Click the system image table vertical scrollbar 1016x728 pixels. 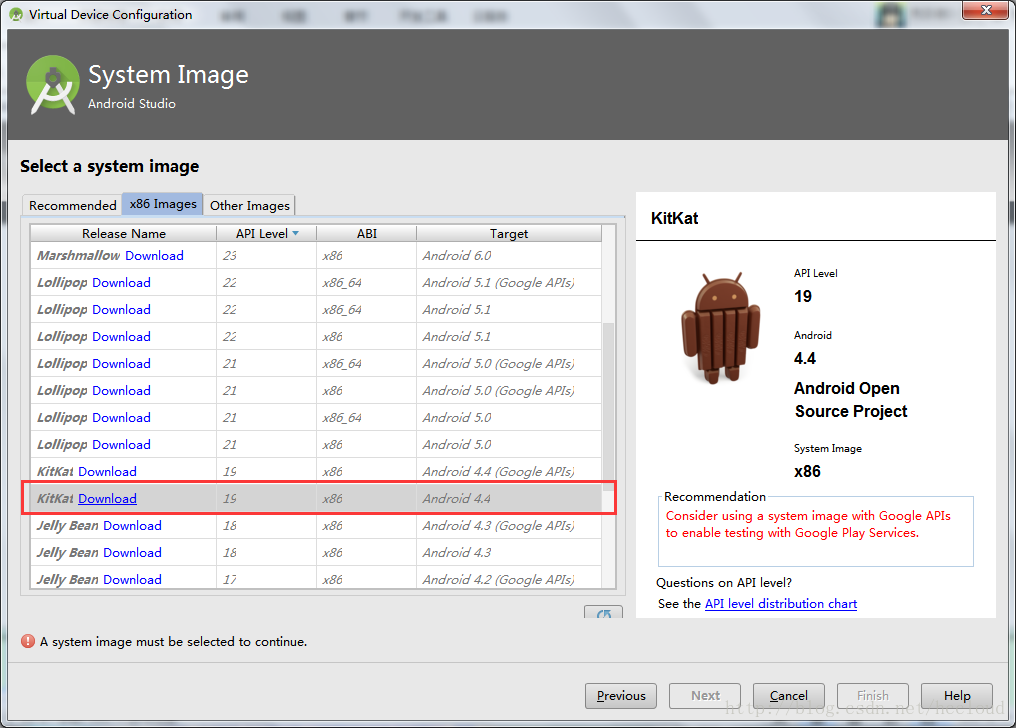608,407
